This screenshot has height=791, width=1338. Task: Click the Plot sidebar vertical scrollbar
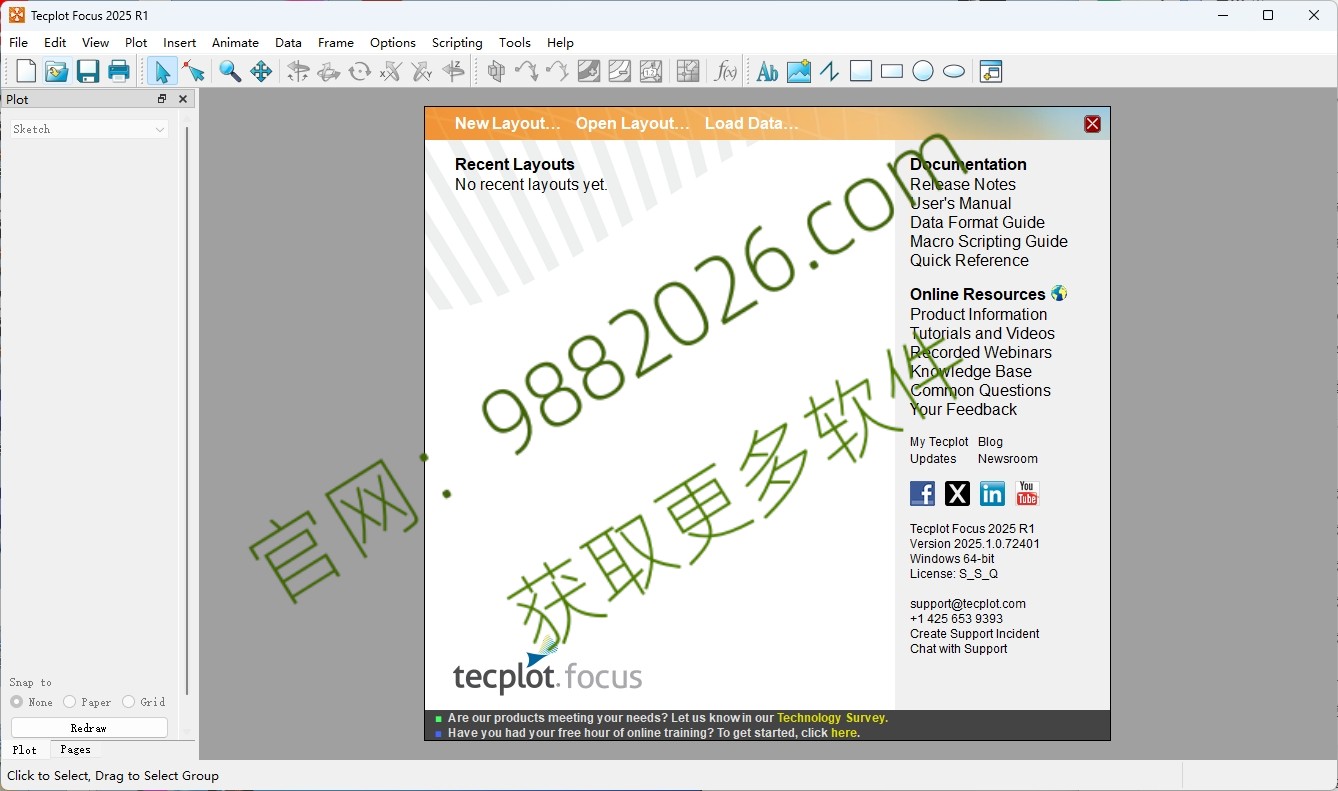click(x=187, y=410)
